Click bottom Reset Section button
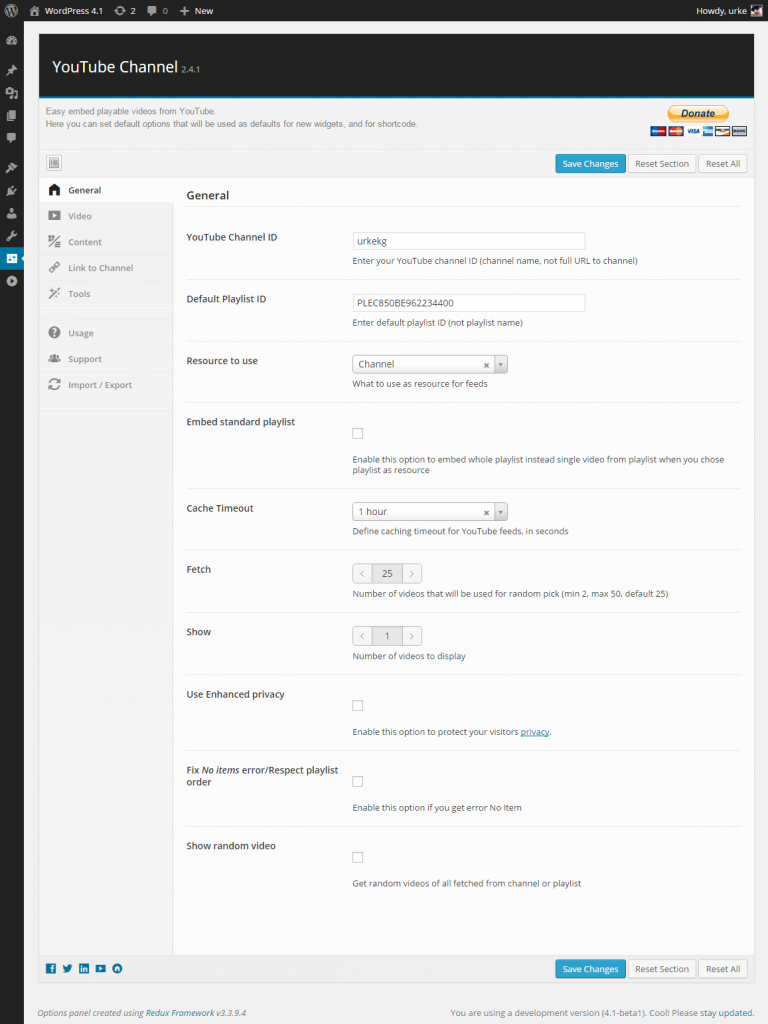768x1024 pixels. (x=662, y=969)
